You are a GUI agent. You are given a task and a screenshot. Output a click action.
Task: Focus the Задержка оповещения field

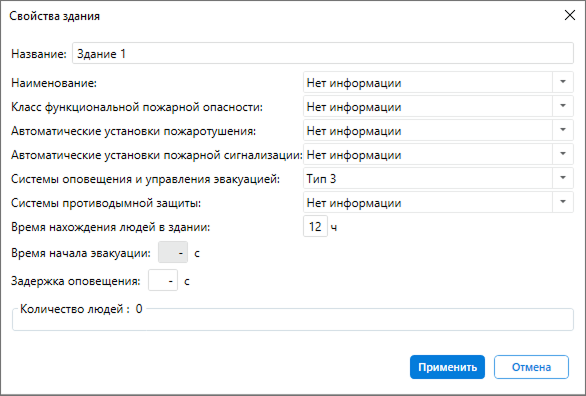click(163, 280)
